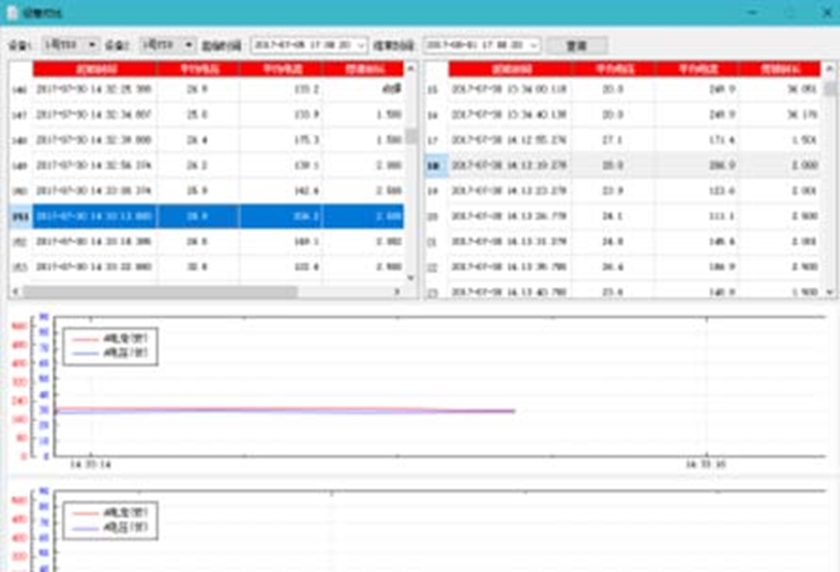
Task: Click the query button beside end time
Action: pyautogui.click(x=577, y=45)
